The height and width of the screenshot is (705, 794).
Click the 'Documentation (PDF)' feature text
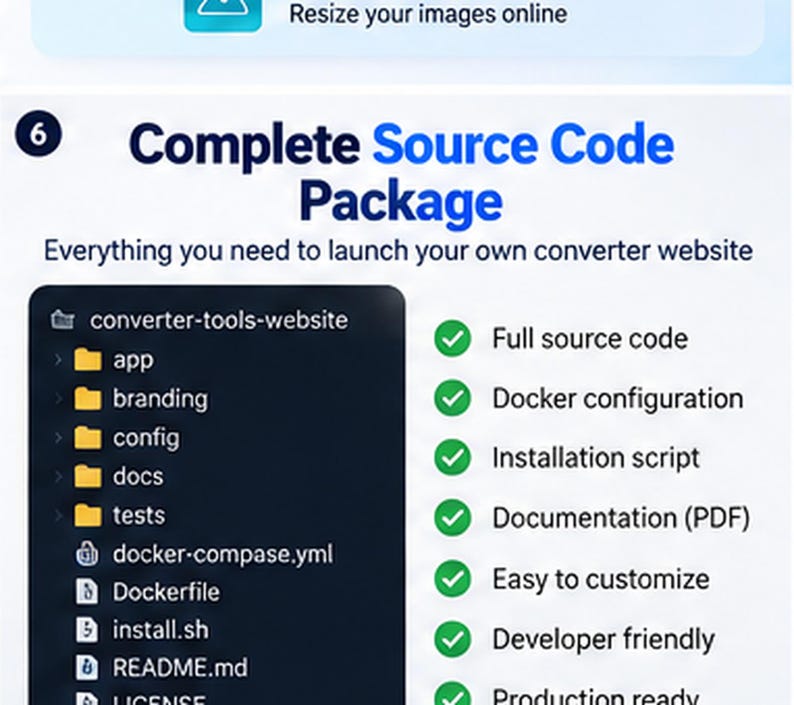621,518
